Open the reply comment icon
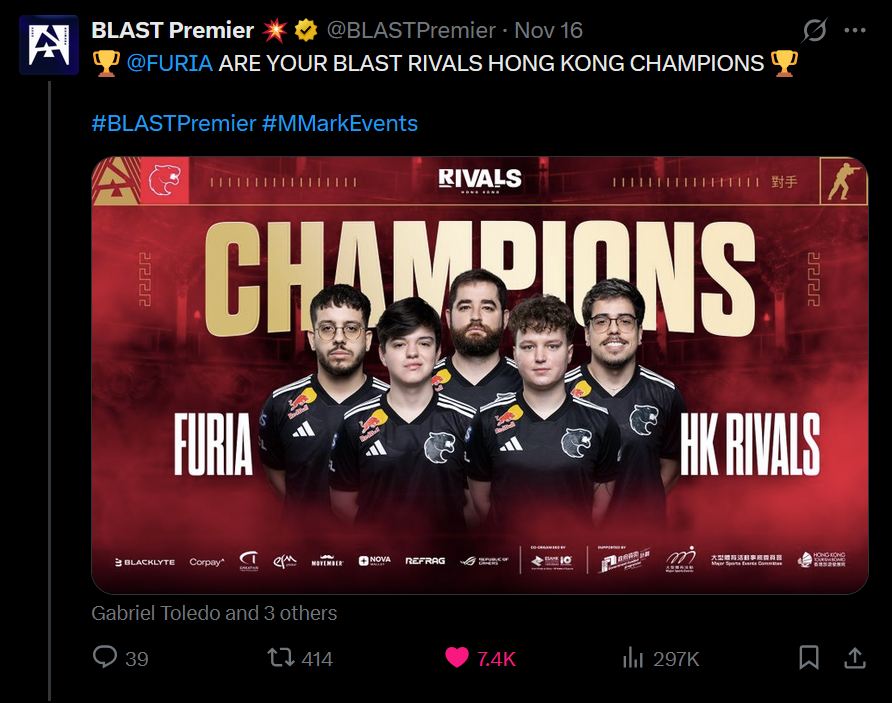The height and width of the screenshot is (703, 892). (x=105, y=657)
